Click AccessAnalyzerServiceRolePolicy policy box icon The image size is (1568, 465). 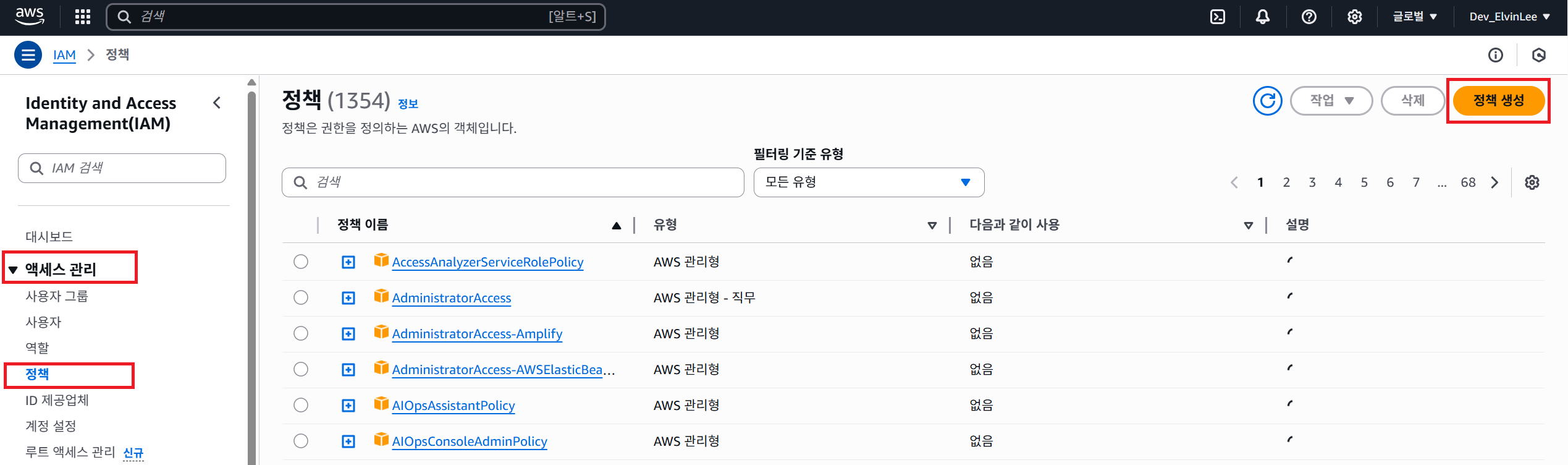click(381, 260)
